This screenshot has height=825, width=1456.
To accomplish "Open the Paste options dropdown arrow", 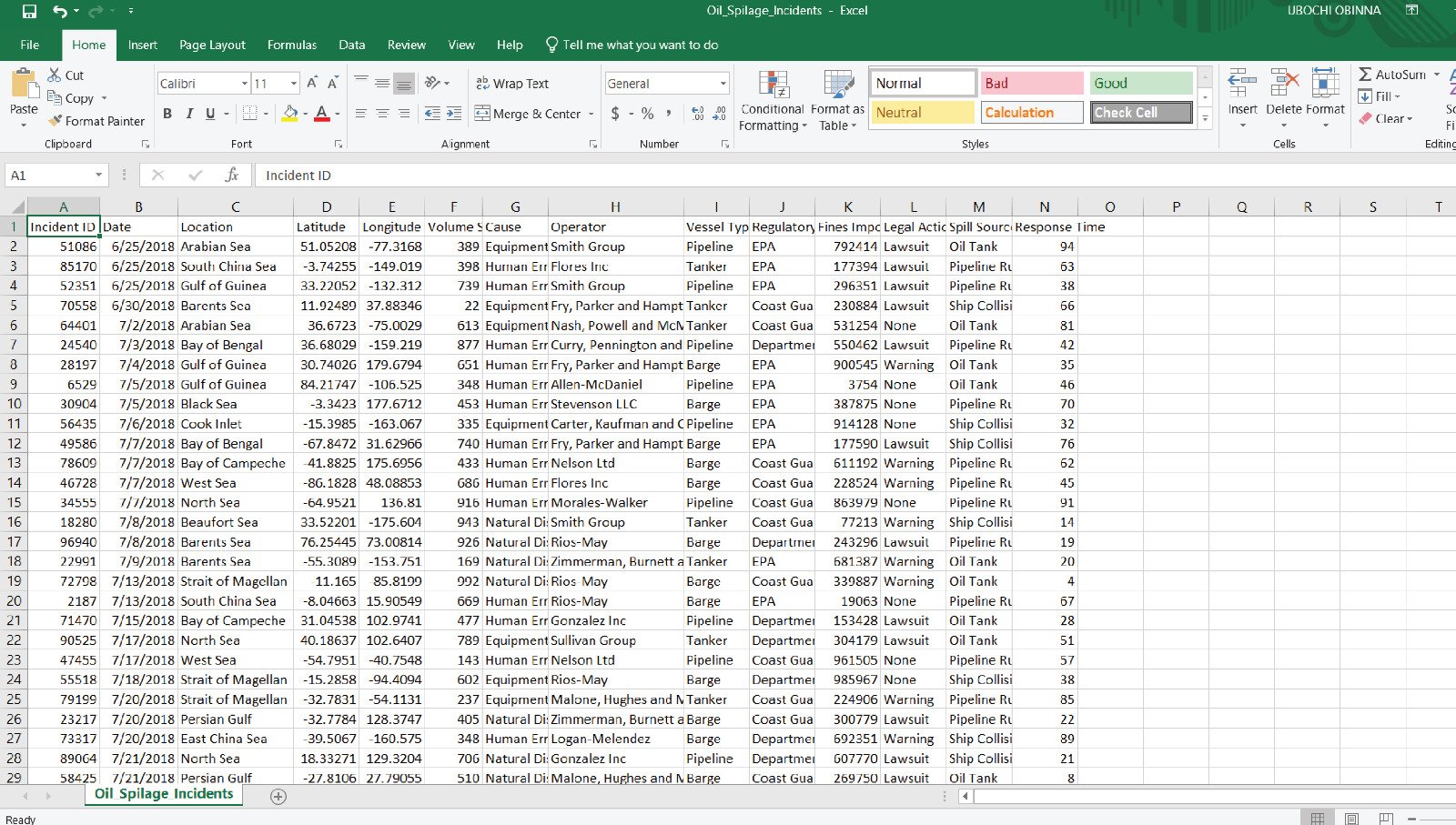I will pos(24,126).
